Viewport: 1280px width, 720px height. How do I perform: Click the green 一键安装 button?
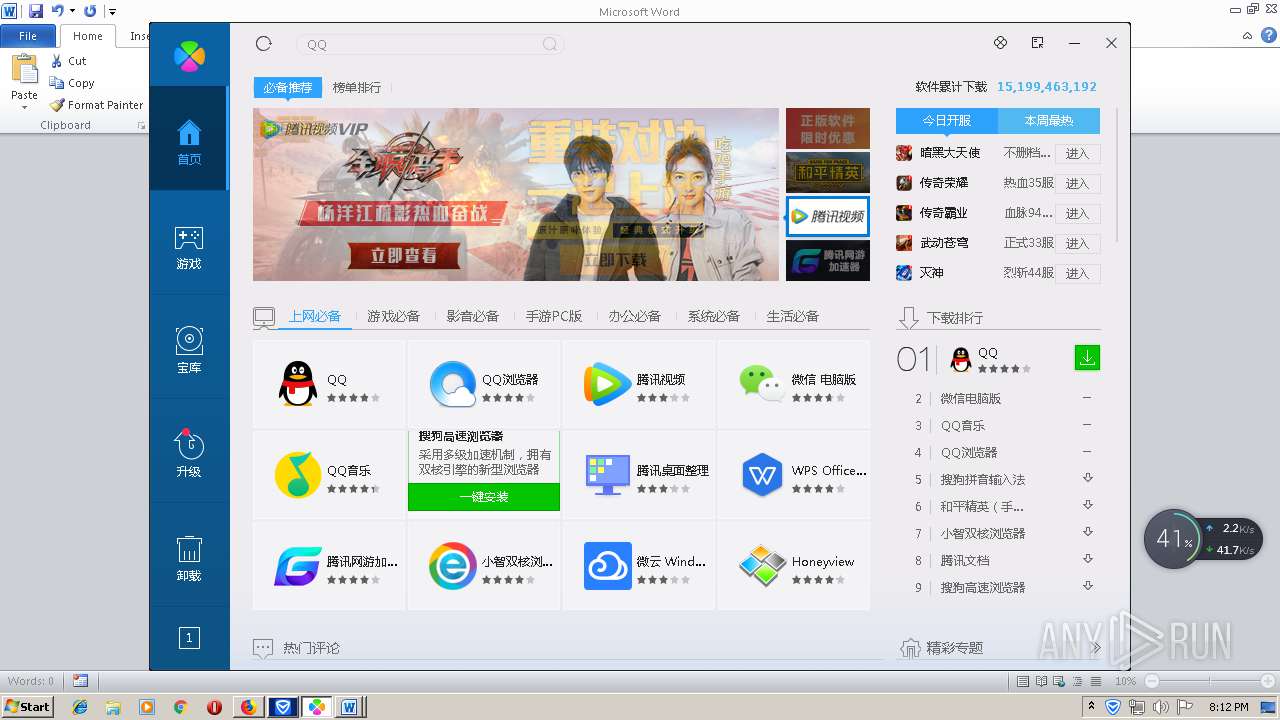pyautogui.click(x=484, y=497)
